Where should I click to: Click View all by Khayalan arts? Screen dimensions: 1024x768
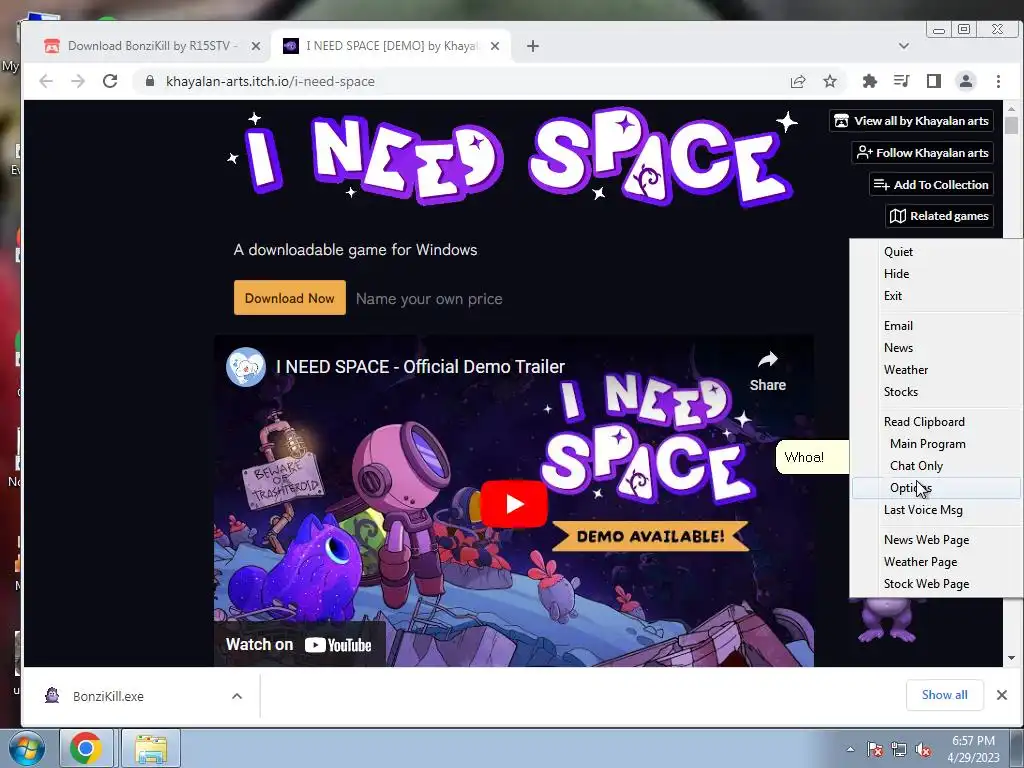(912, 121)
